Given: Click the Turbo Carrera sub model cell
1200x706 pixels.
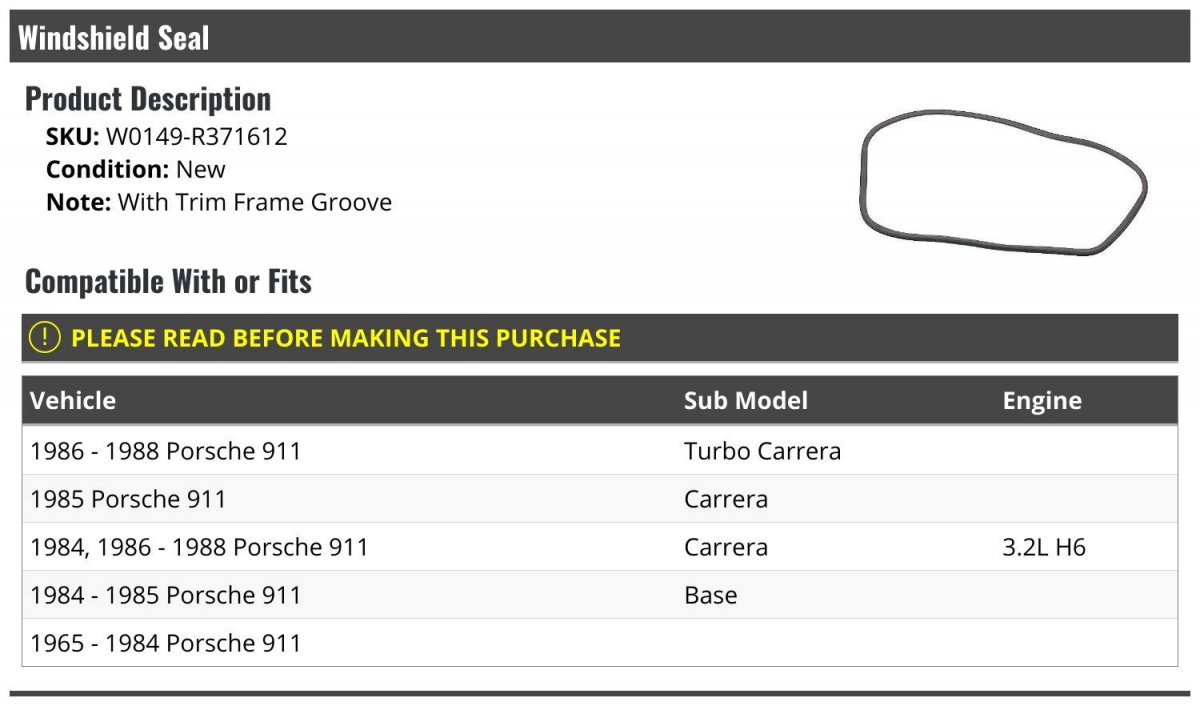Looking at the screenshot, I should click(x=763, y=451).
